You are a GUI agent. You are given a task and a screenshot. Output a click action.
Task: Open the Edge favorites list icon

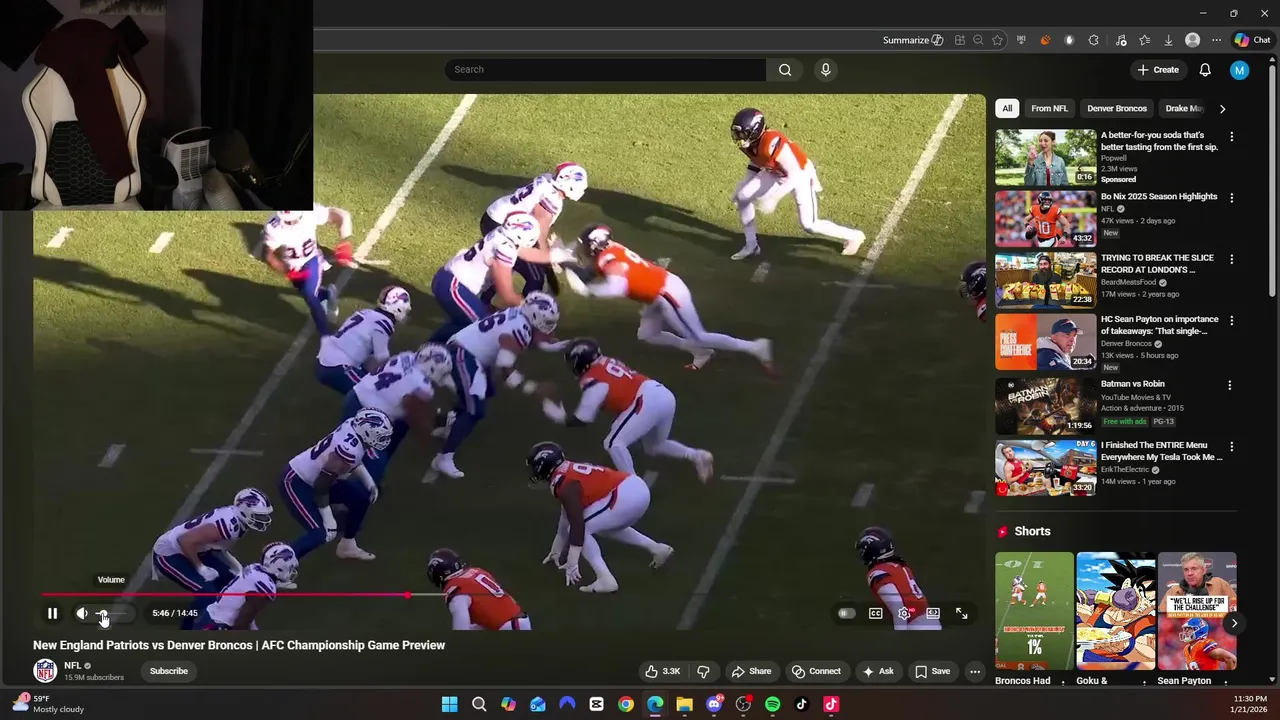tap(1145, 40)
